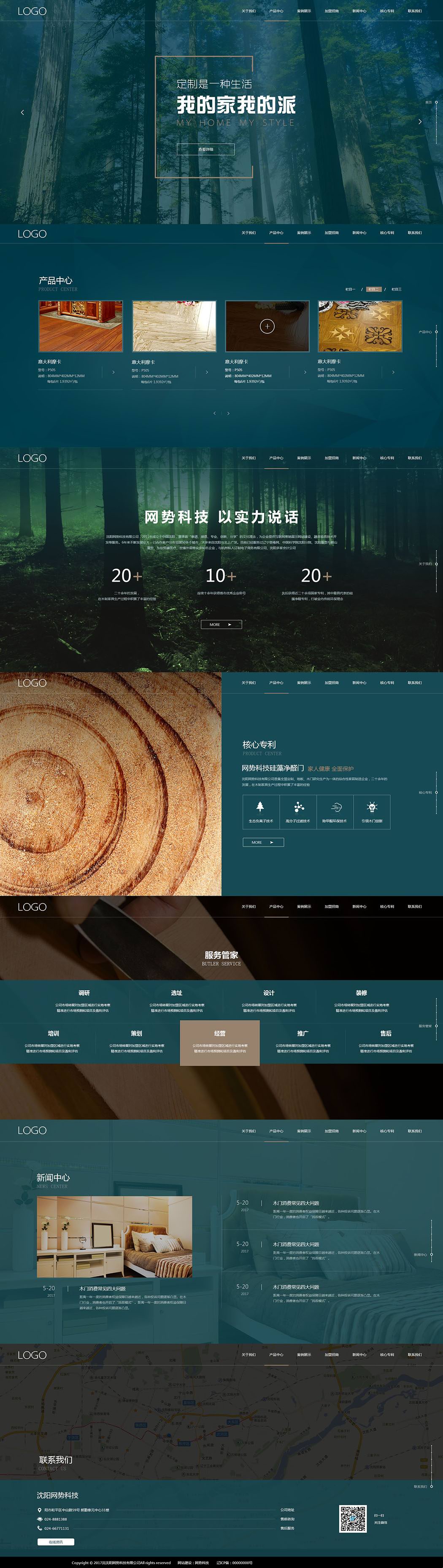Open 加盟招商 in the hero banner menu

(332, 11)
